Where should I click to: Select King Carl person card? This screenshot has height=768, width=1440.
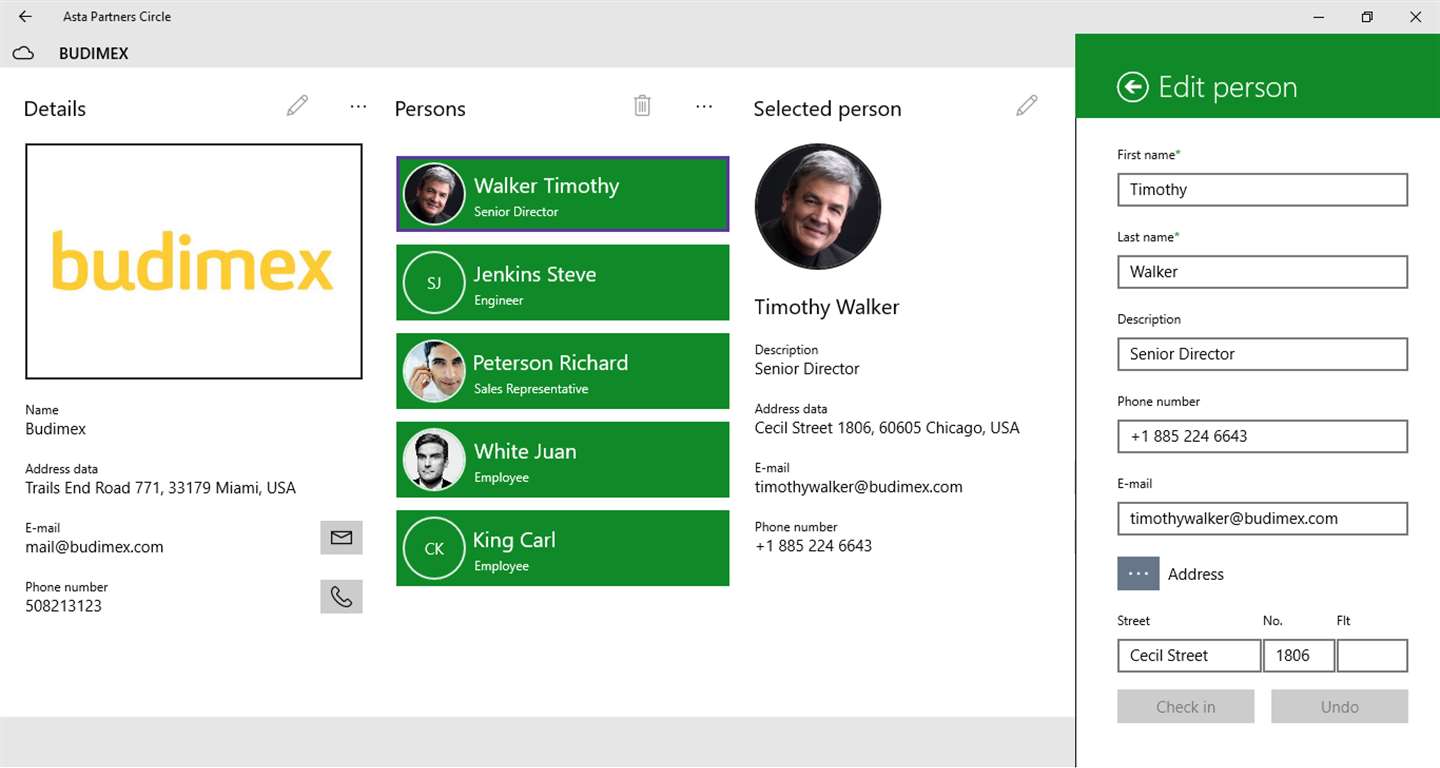click(563, 548)
